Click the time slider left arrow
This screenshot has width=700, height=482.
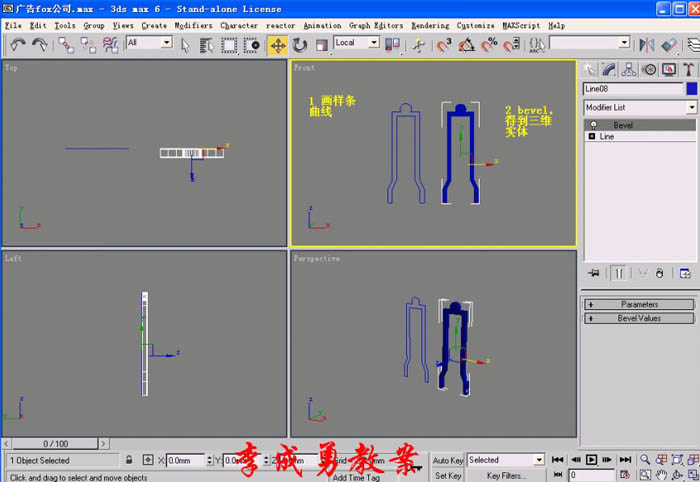coord(6,444)
